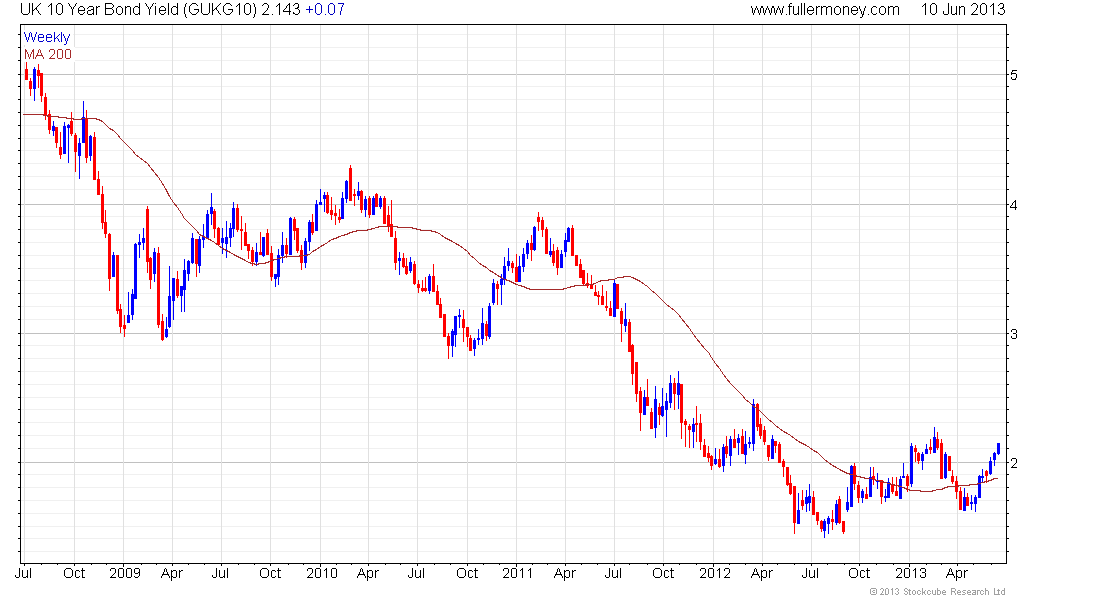
Task: Select the 'MA 200' legend label
Action: [48, 54]
